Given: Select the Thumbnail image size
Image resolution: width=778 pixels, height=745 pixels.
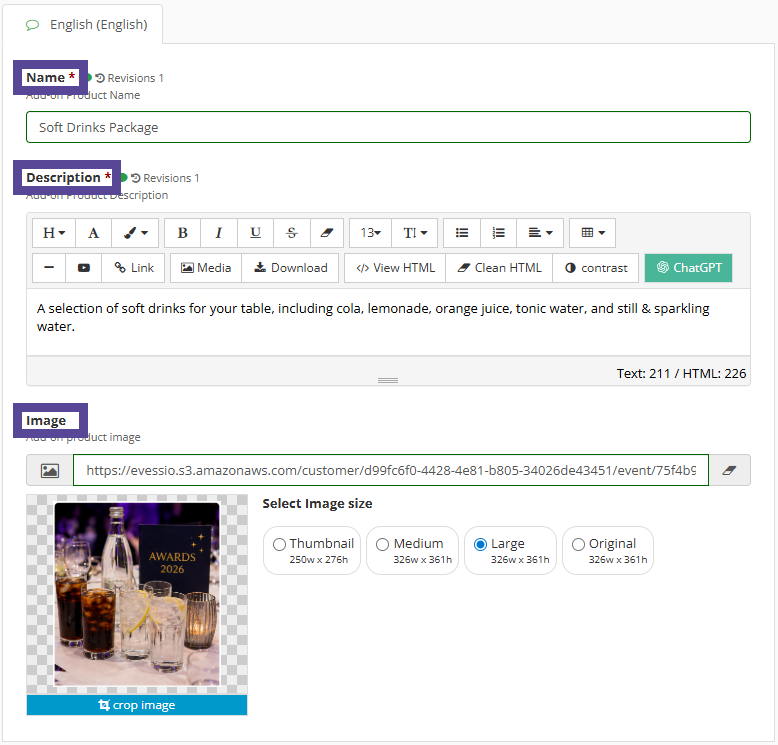Looking at the screenshot, I should pos(312,550).
